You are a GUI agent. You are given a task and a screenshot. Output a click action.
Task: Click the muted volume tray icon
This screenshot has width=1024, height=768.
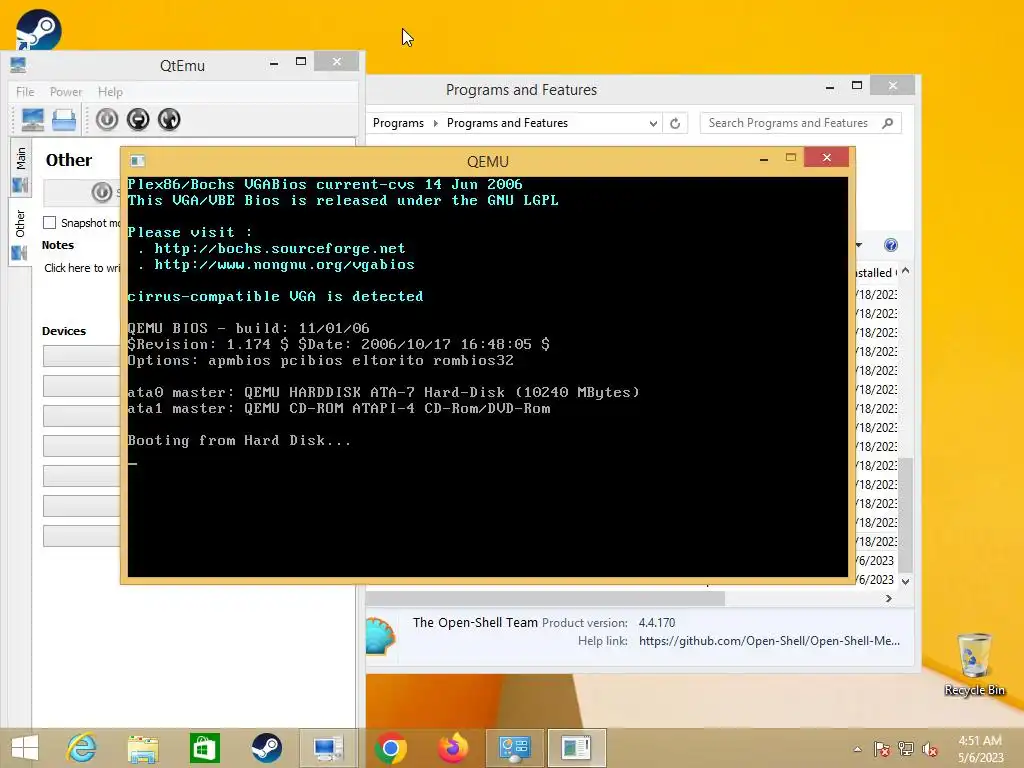pyautogui.click(x=930, y=749)
